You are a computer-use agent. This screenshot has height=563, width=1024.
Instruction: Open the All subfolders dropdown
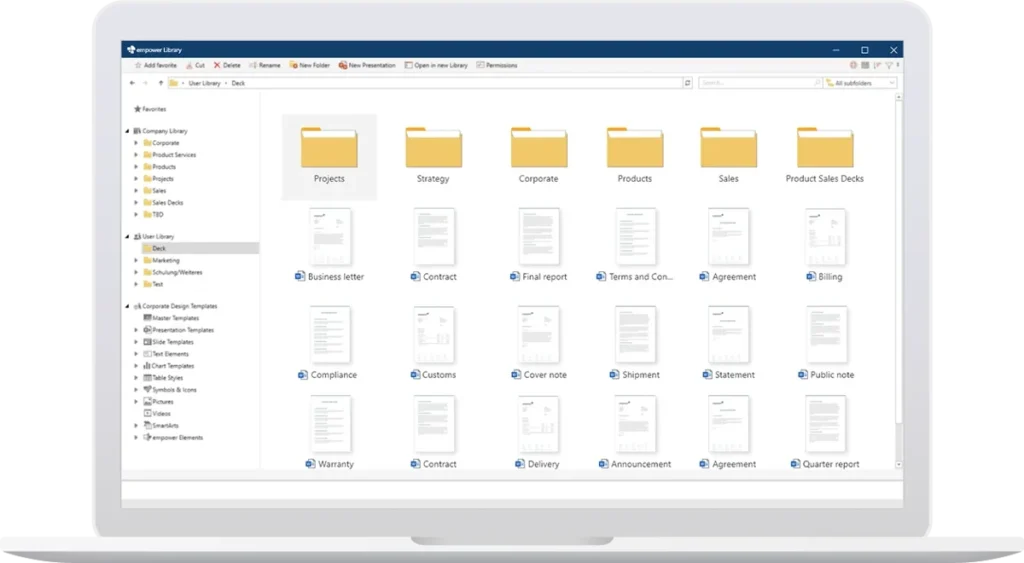(x=859, y=83)
